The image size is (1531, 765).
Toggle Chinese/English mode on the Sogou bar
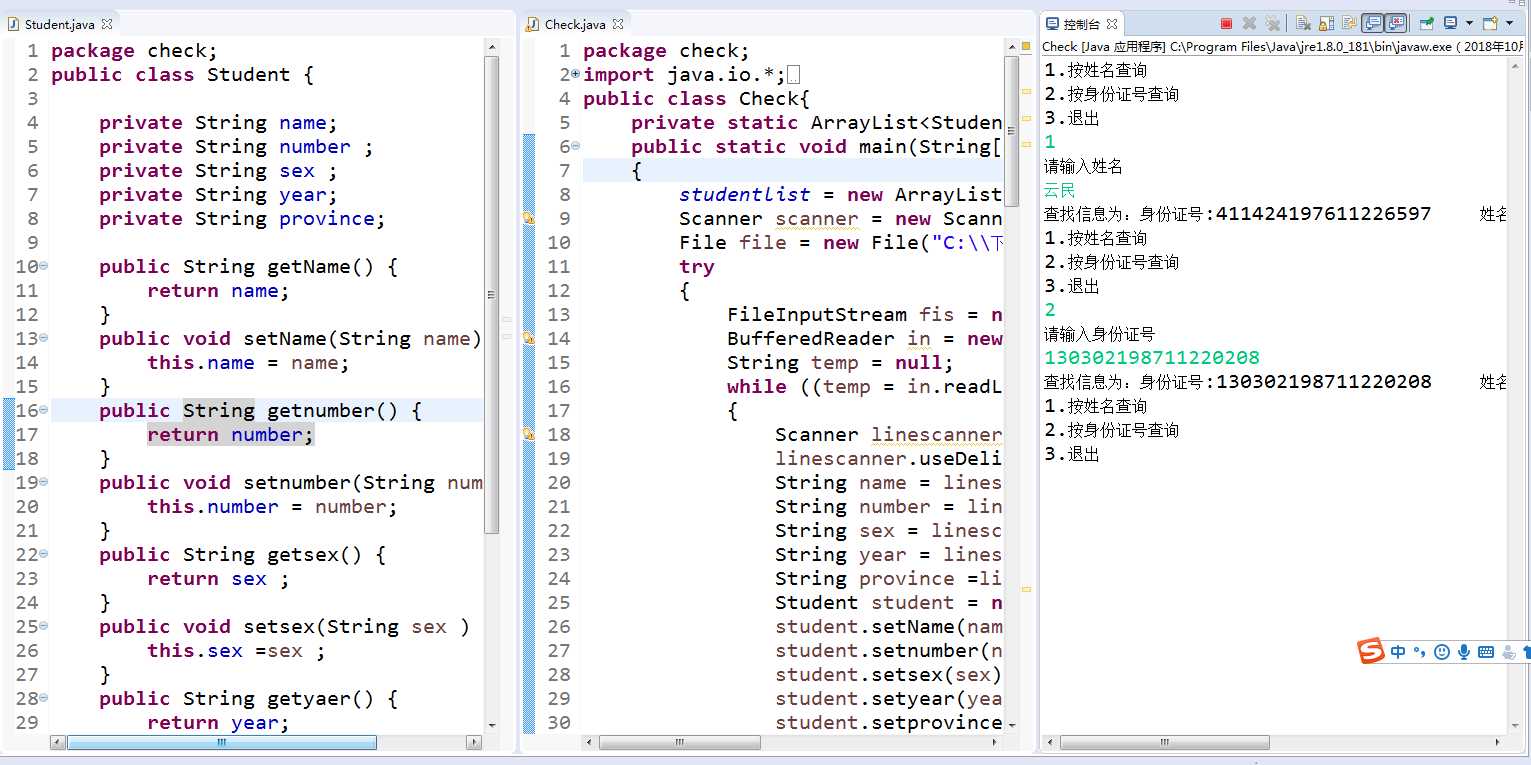point(1397,652)
